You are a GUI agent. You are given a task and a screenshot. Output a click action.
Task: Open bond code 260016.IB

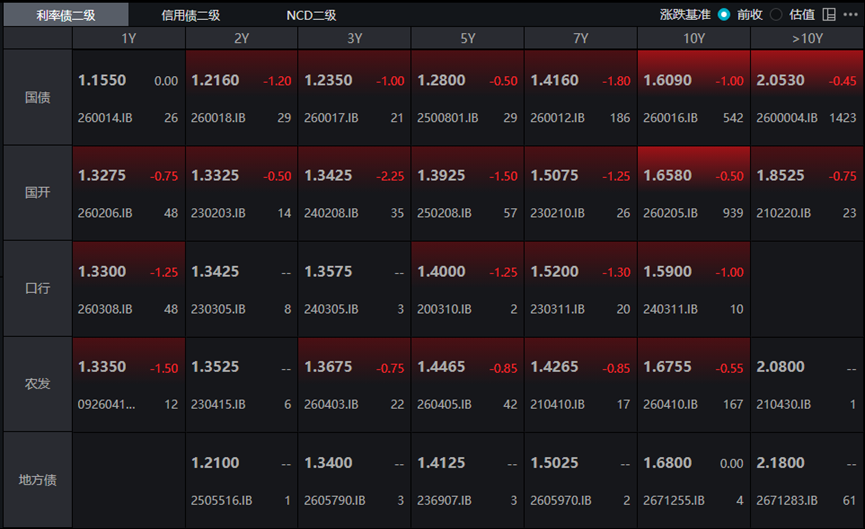[x=670, y=118]
